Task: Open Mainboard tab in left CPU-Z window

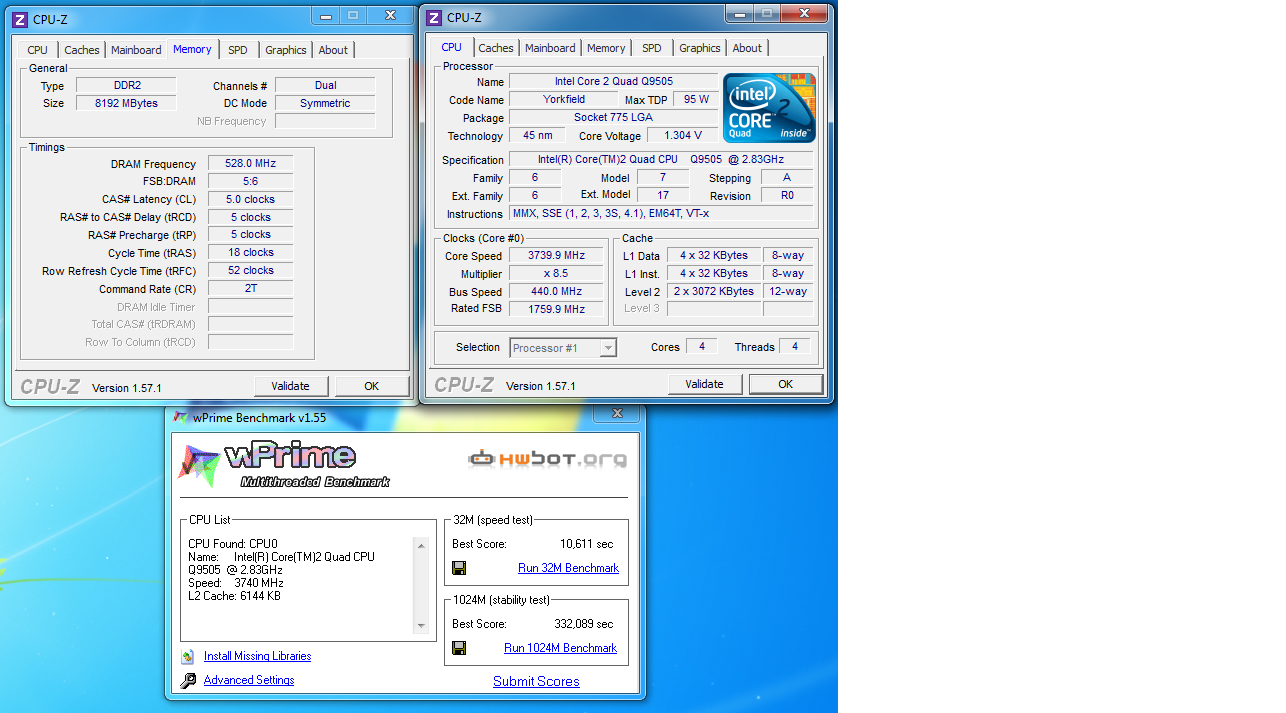Action: [136, 50]
